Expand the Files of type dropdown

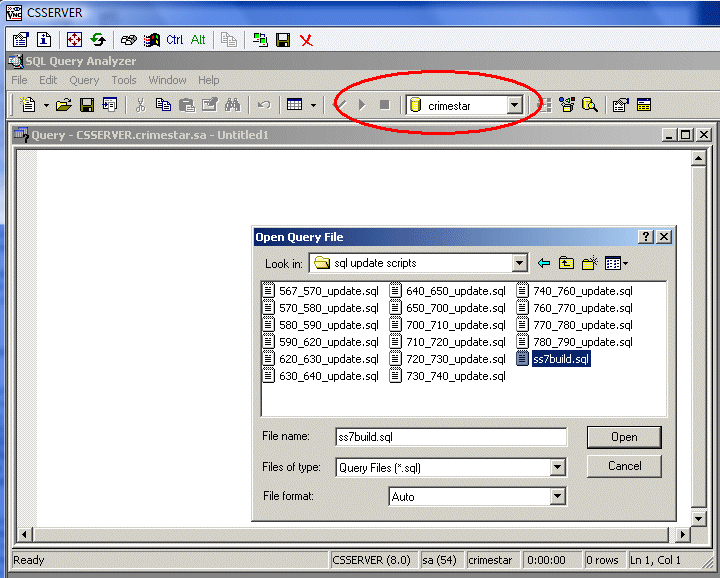tap(557, 467)
